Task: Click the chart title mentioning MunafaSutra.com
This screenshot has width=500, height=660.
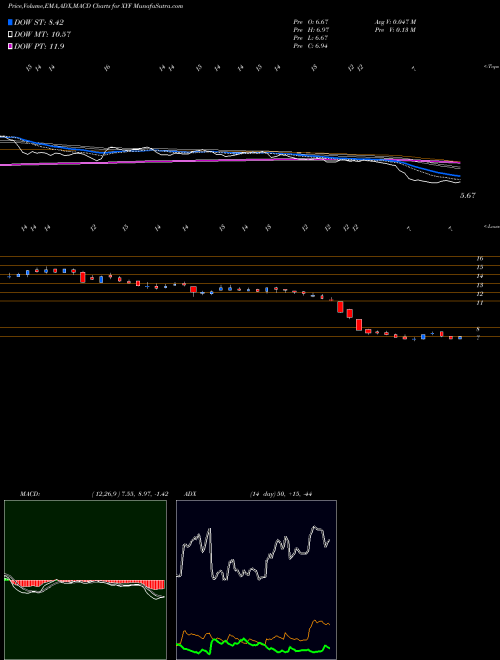Action: [x=95, y=7]
